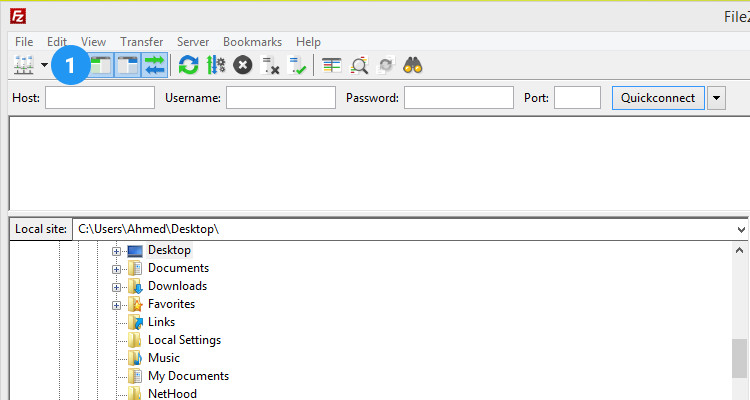
Task: Select the Downloads folder in the tree
Action: [x=177, y=286]
